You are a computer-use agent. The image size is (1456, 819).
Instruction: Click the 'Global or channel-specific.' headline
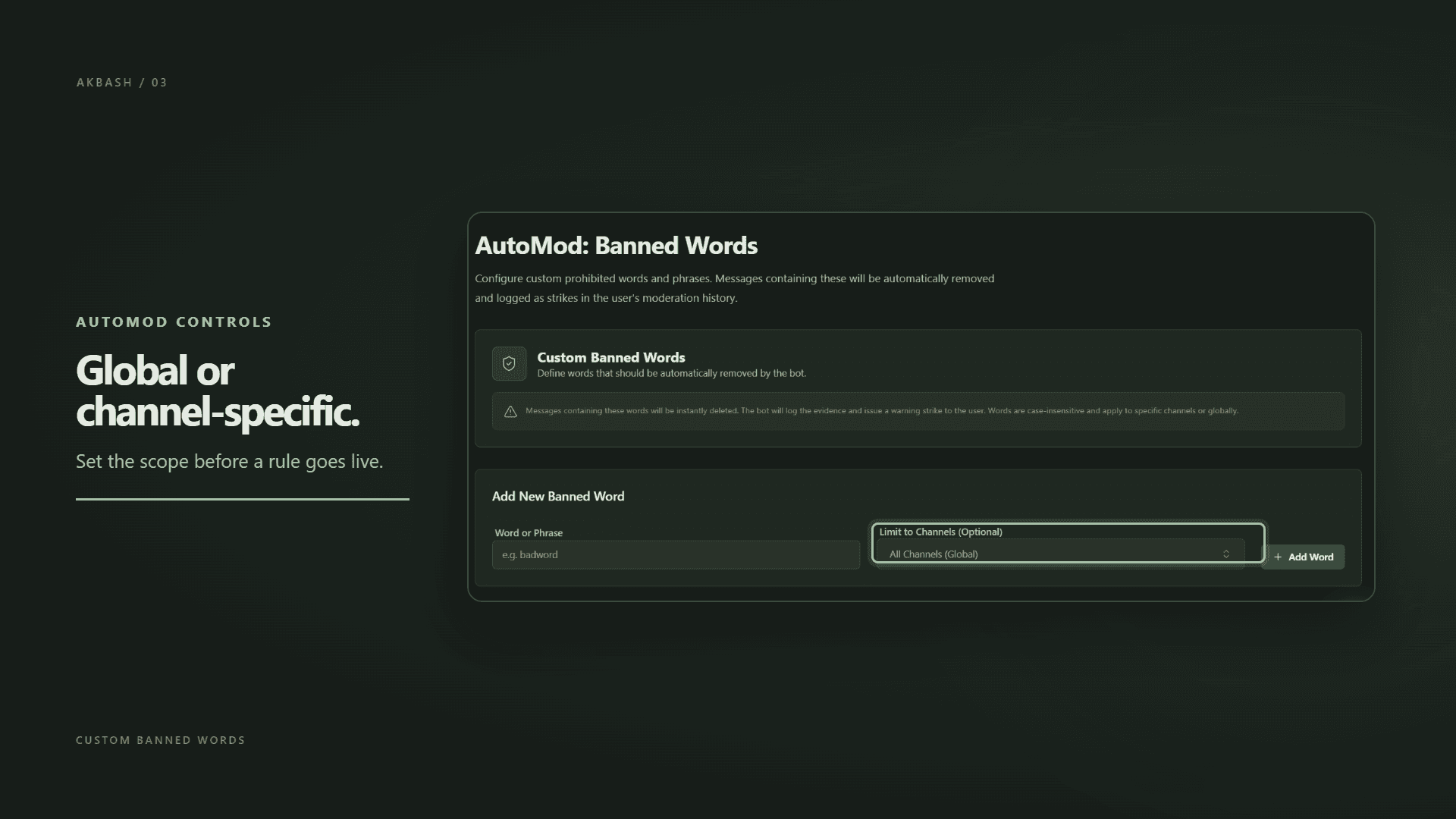pyautogui.click(x=218, y=391)
